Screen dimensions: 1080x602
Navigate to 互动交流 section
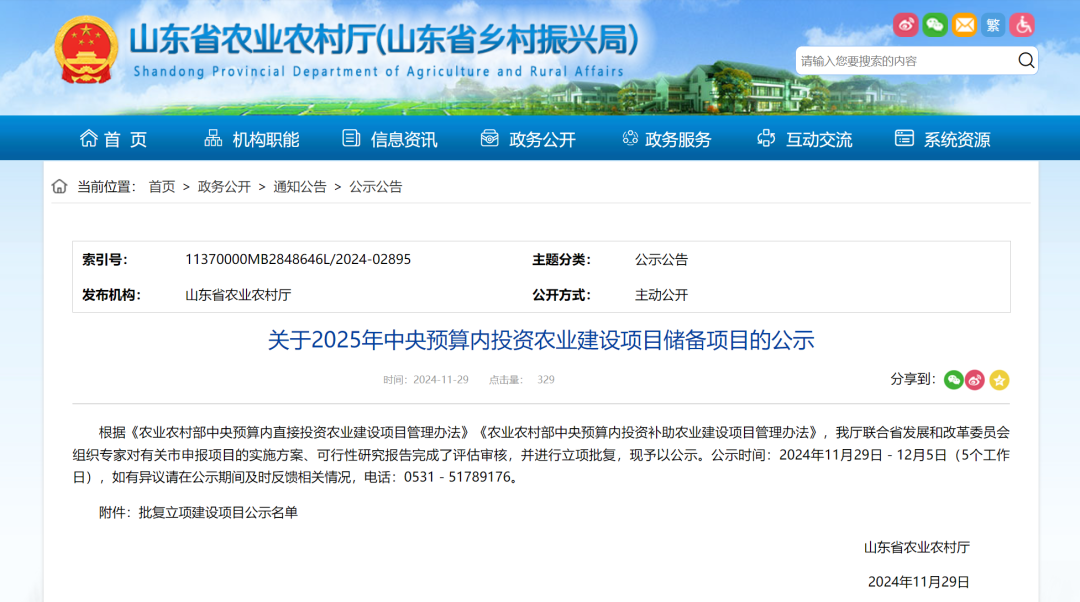[805, 139]
